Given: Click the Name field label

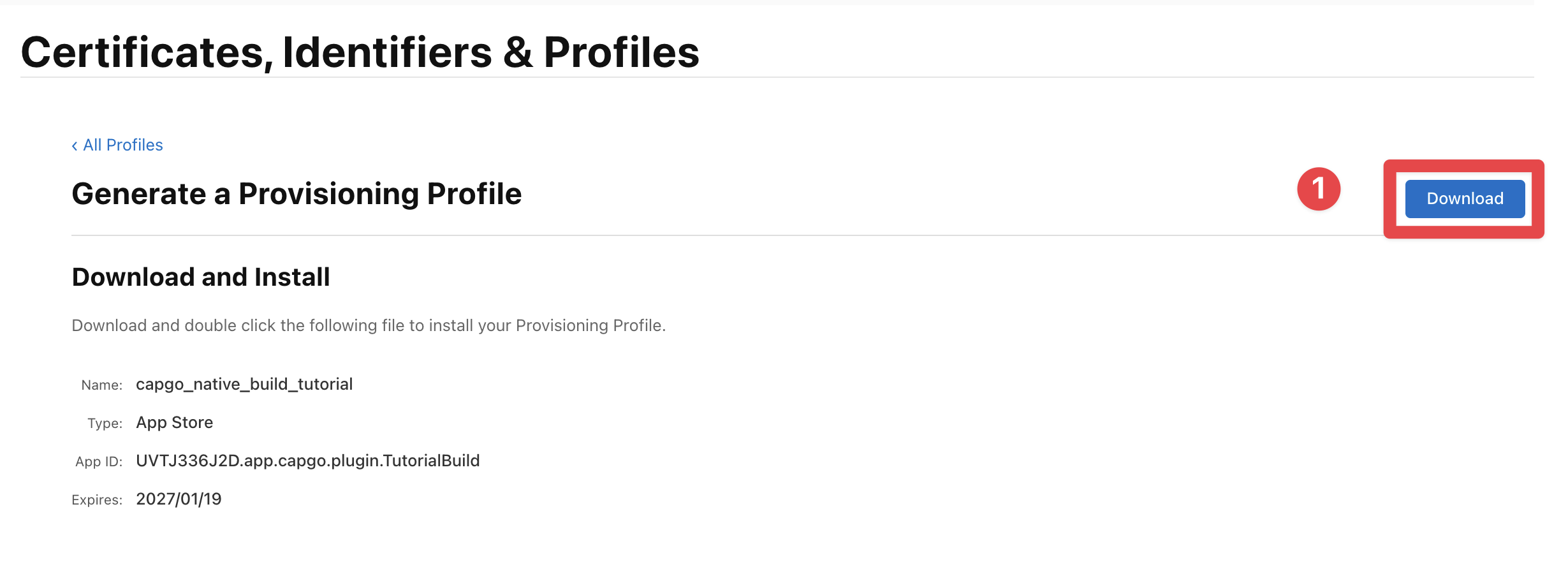Looking at the screenshot, I should (101, 385).
